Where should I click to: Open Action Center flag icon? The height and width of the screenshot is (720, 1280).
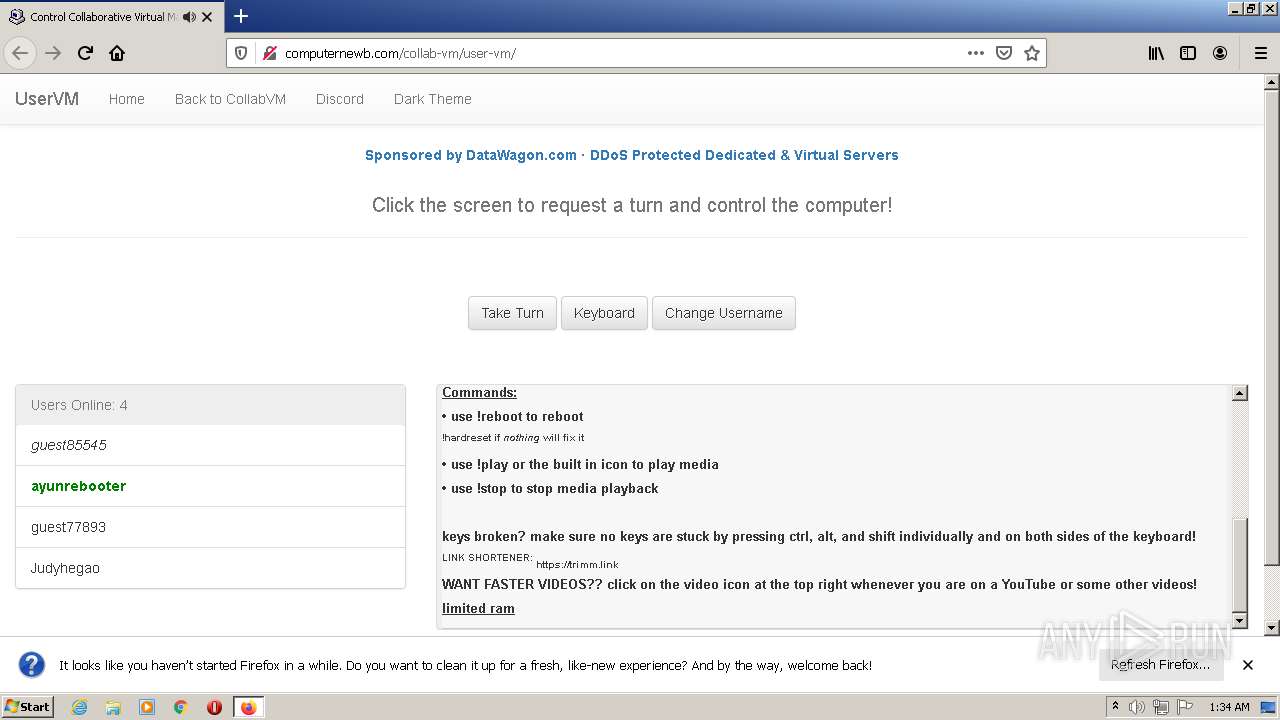1183,707
